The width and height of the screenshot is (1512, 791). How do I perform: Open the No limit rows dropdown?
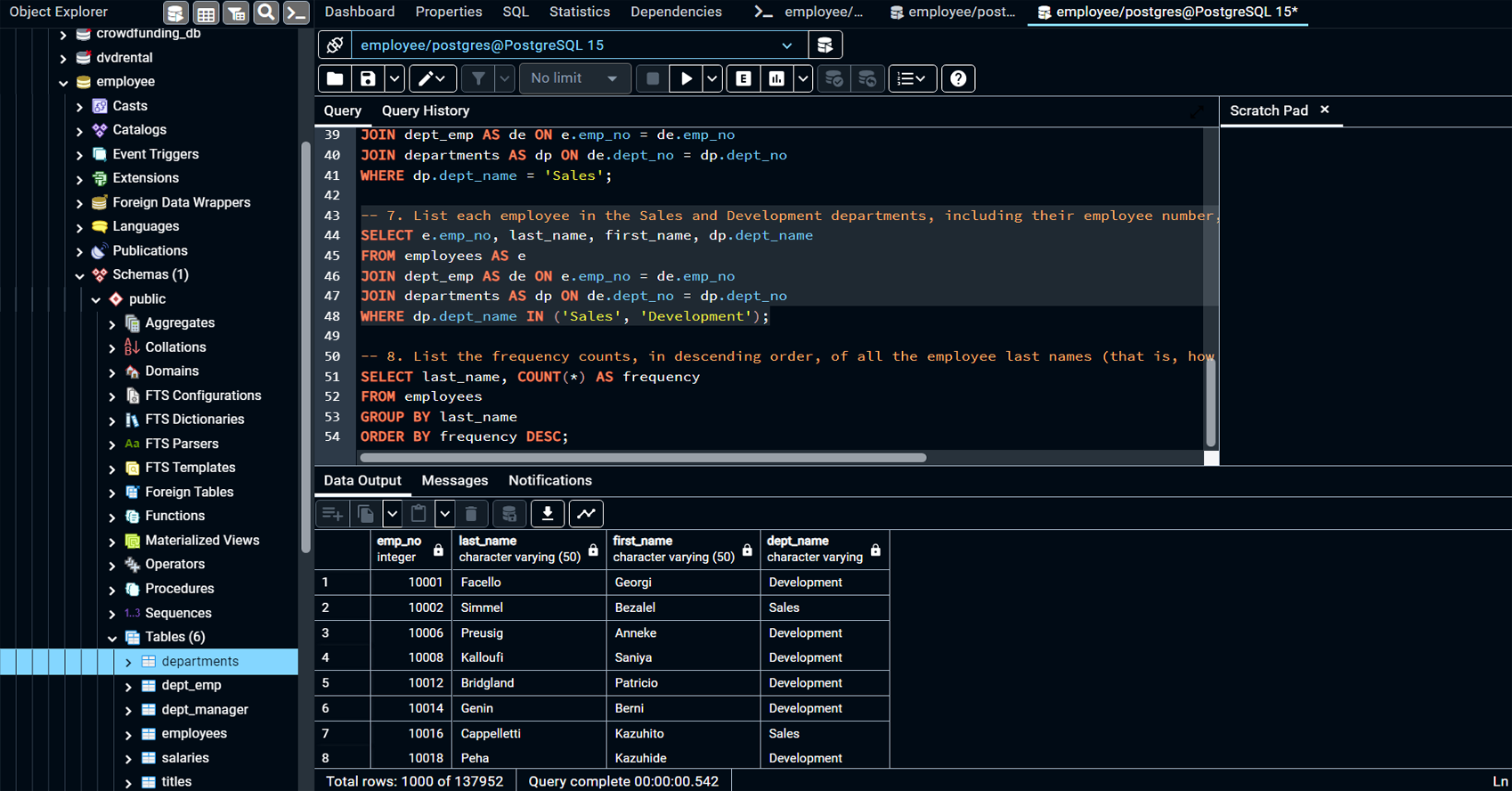pos(574,78)
